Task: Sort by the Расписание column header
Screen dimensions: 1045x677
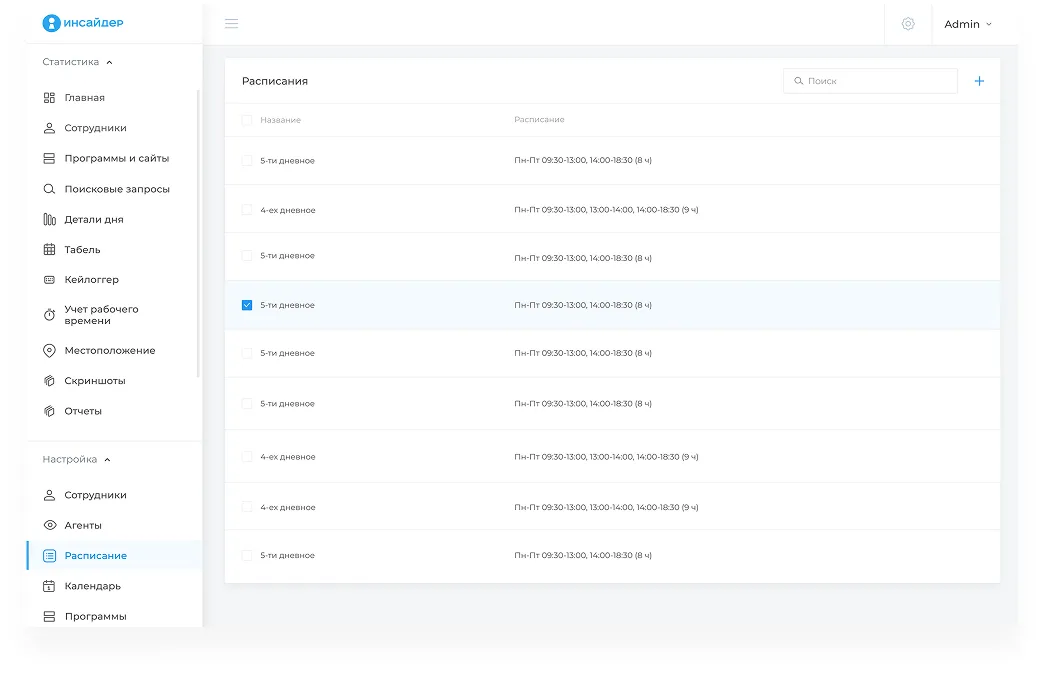Action: pos(539,120)
